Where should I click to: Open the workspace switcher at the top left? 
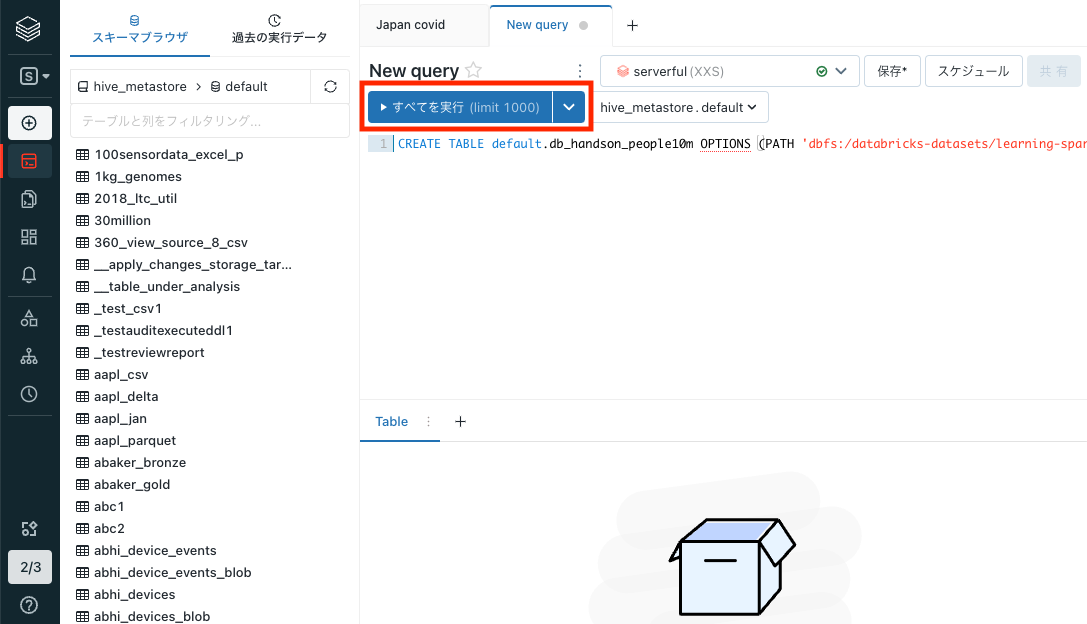pos(27,75)
